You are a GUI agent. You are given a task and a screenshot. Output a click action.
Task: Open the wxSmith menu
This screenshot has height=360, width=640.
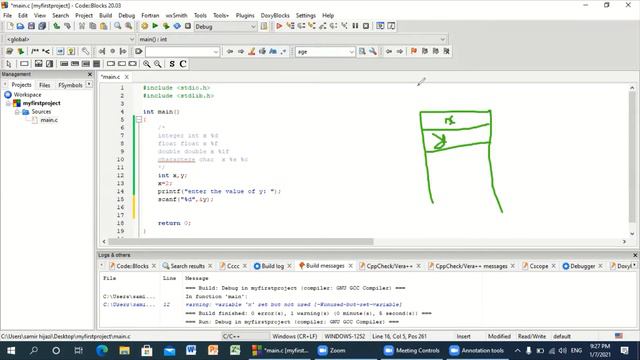coord(176,16)
